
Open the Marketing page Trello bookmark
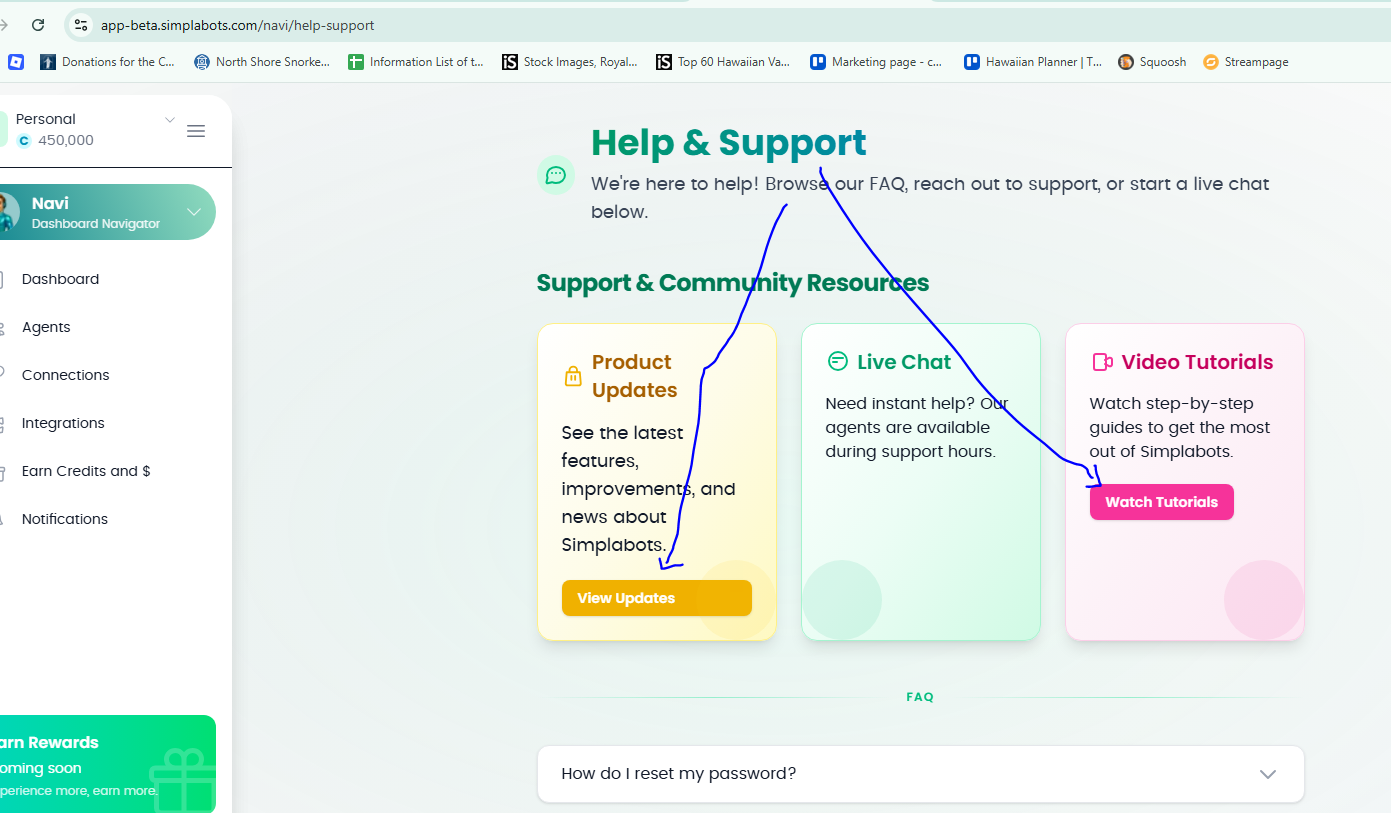pos(876,62)
